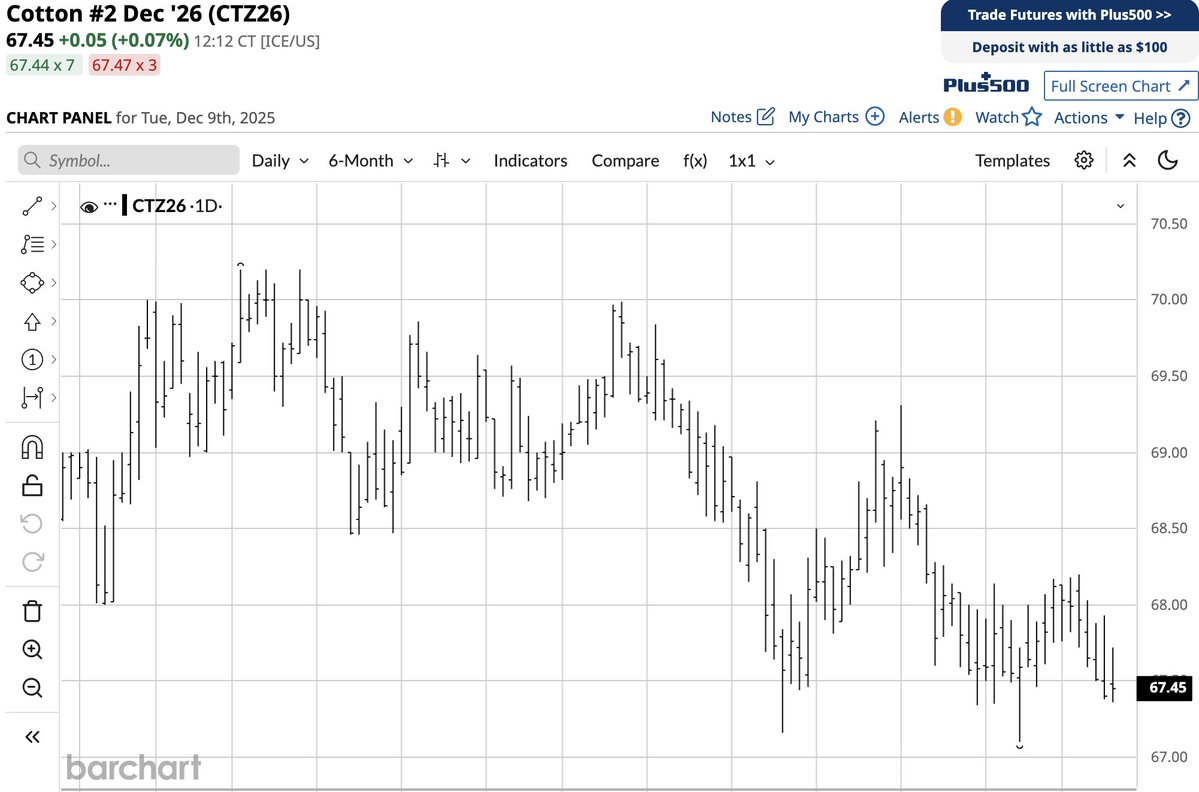This screenshot has width=1199, height=792.
Task: Open the Indicators menu
Action: tap(530, 161)
